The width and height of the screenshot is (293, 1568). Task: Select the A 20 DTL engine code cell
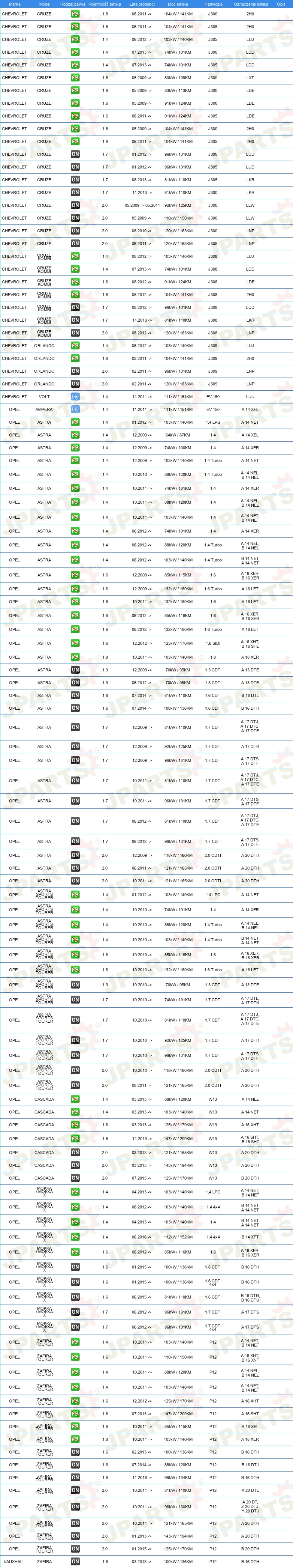(x=250, y=1490)
